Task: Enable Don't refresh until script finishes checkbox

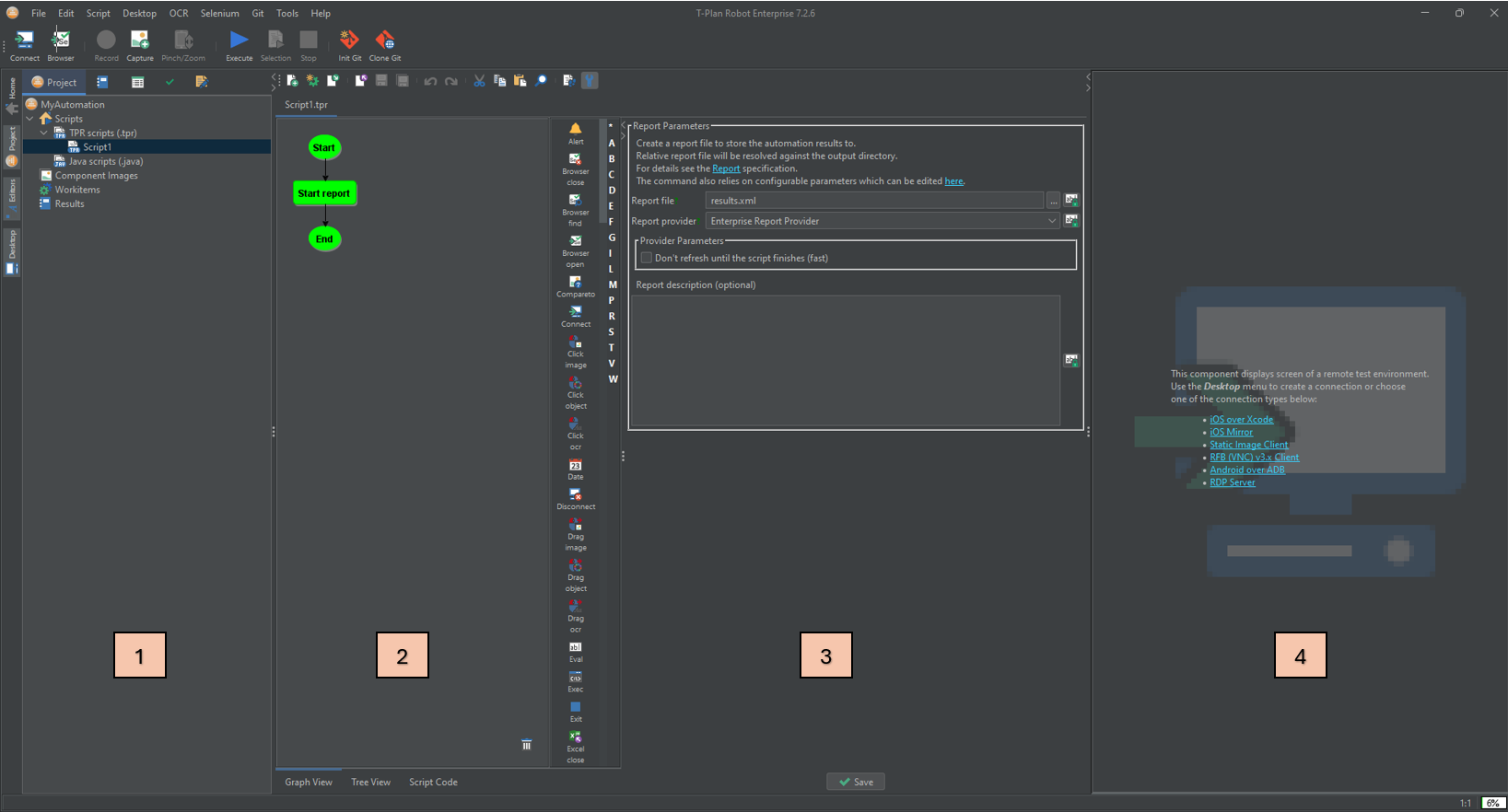Action: point(646,258)
